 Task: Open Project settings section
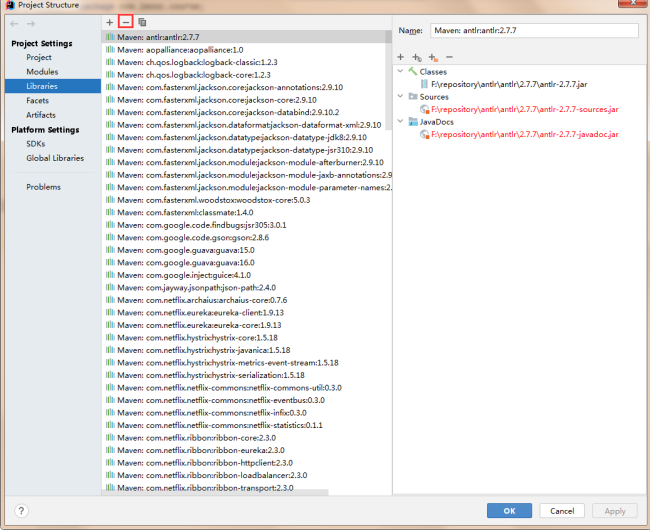click(x=39, y=57)
